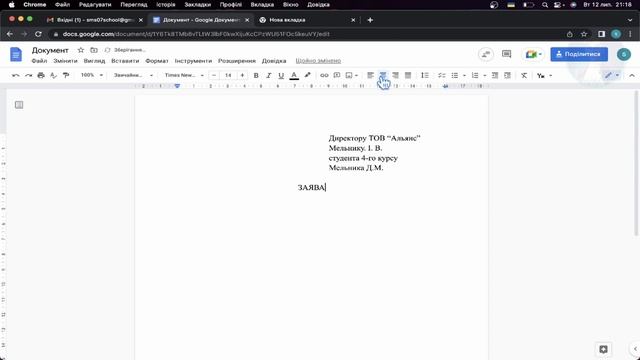
Task: Expand bulleted list style arrow
Action: pos(464,76)
